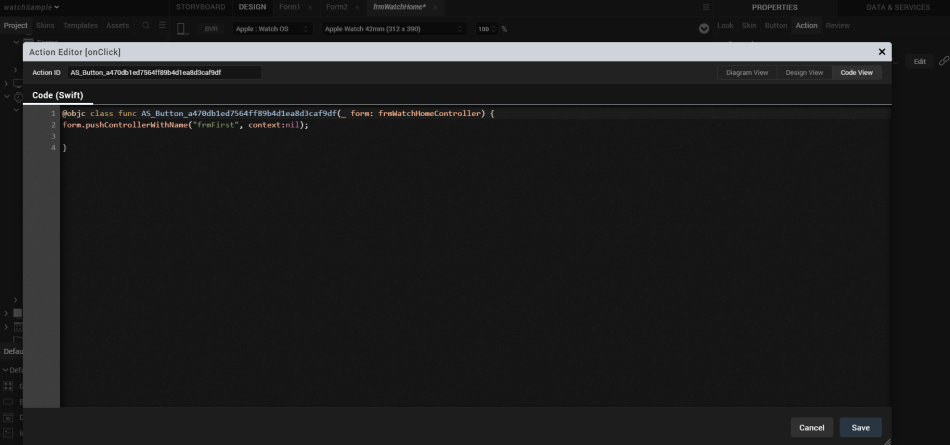Click the Action ID input field
The height and width of the screenshot is (445, 950).
(163, 72)
